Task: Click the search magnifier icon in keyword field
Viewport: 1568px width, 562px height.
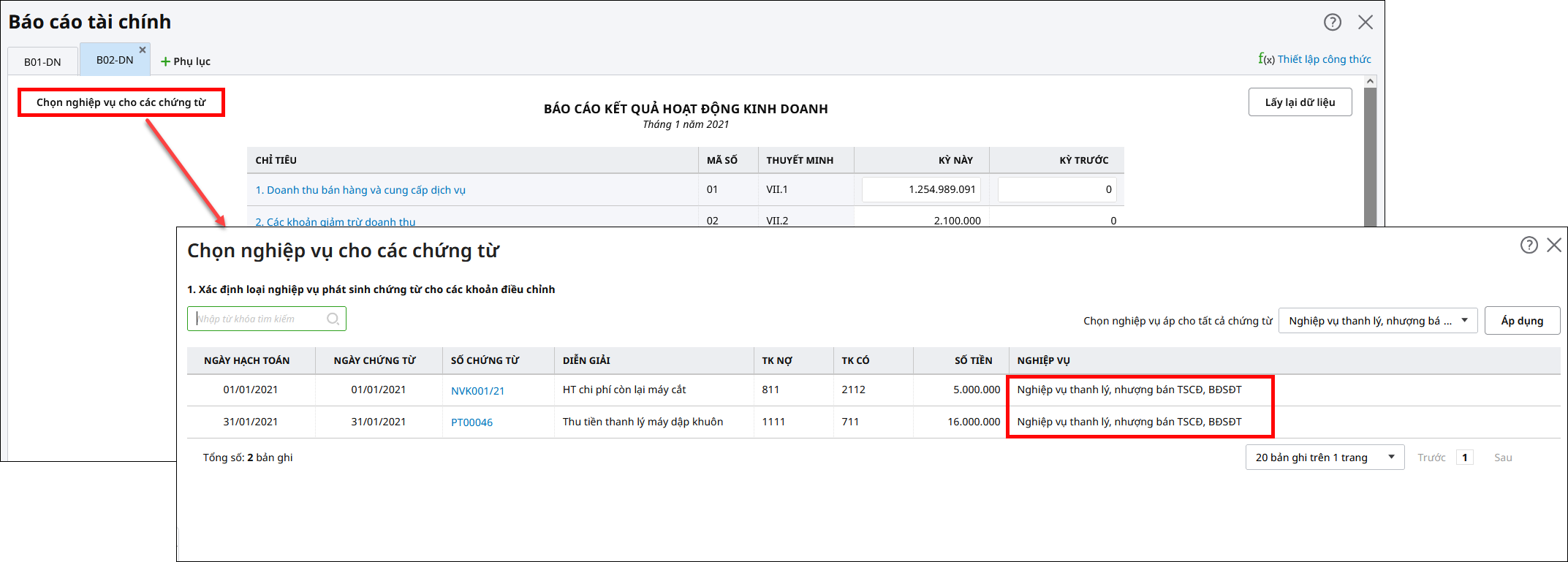Action: (x=333, y=319)
